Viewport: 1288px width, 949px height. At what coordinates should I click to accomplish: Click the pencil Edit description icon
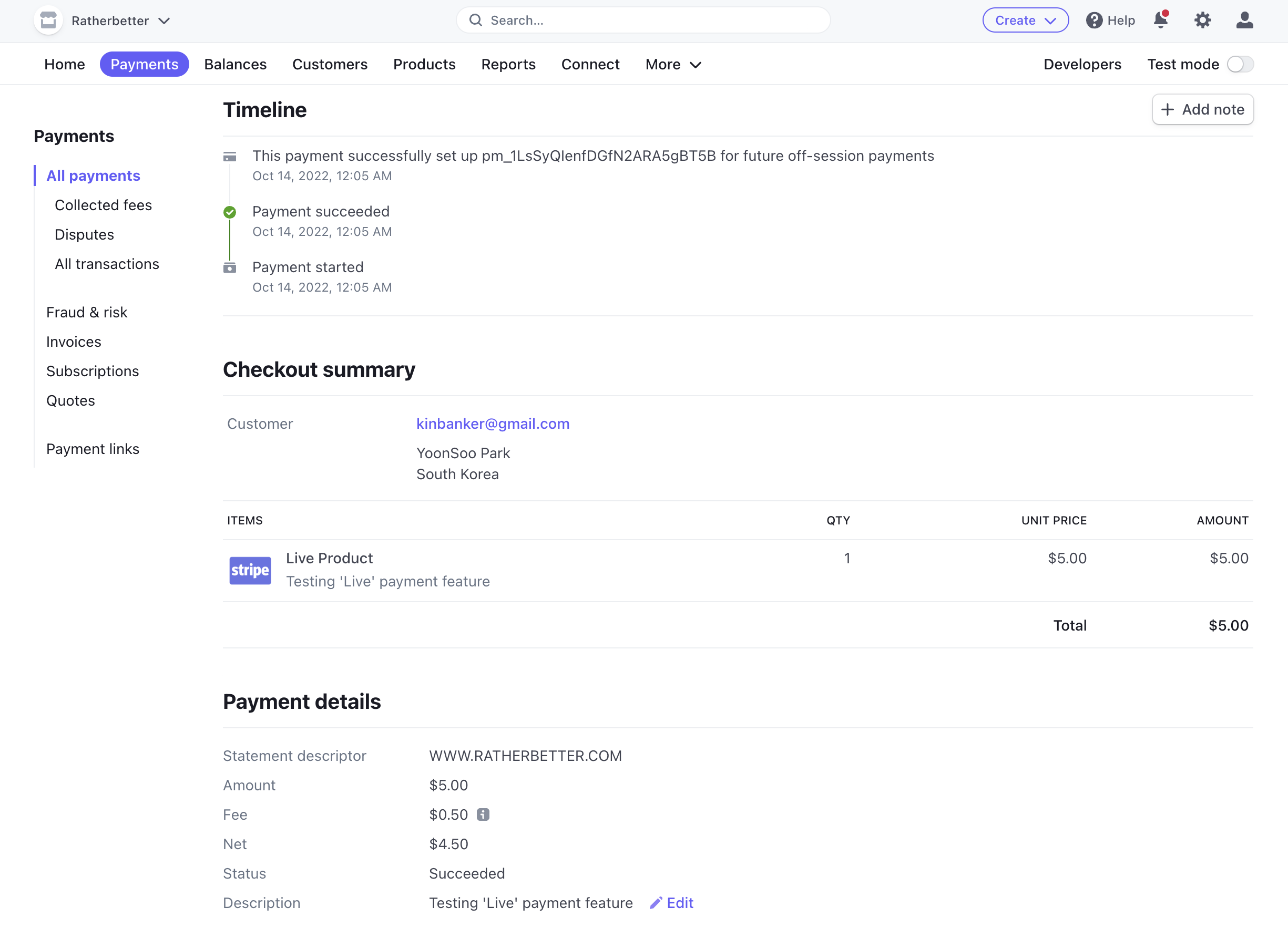[656, 903]
